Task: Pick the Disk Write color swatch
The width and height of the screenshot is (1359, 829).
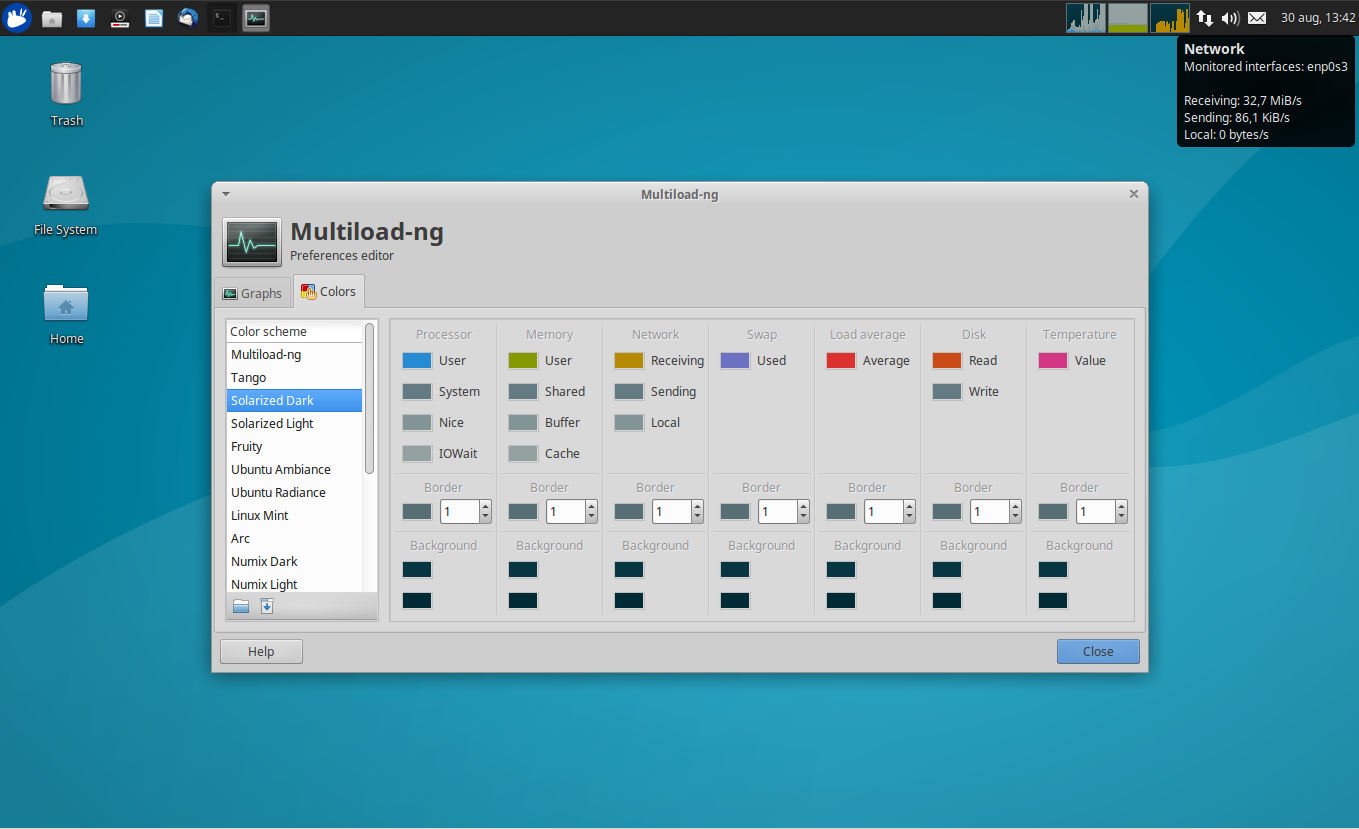Action: click(x=947, y=391)
